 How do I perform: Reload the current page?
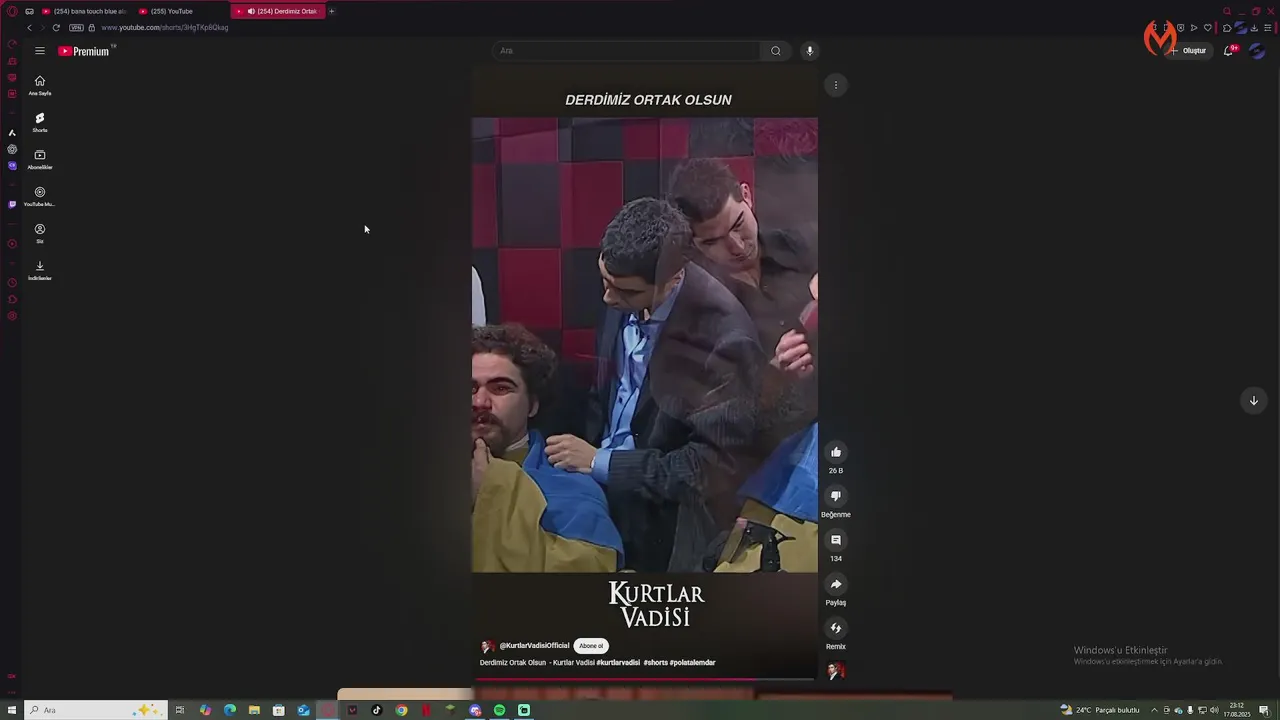point(56,28)
